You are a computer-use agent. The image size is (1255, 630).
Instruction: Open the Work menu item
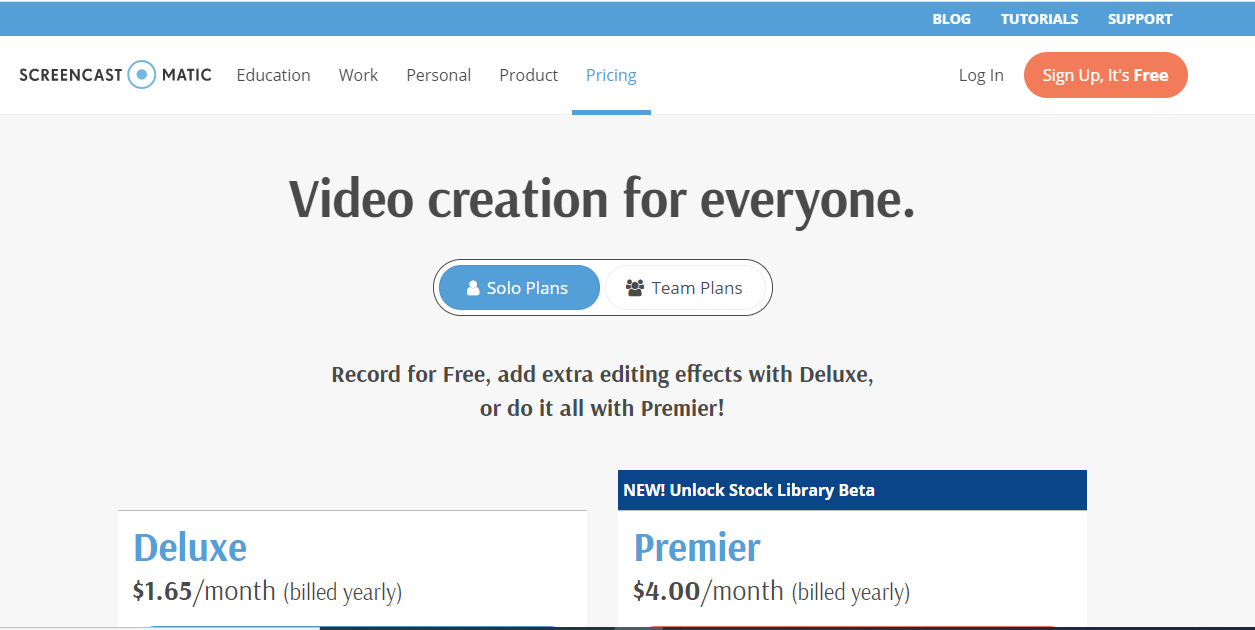tap(358, 75)
